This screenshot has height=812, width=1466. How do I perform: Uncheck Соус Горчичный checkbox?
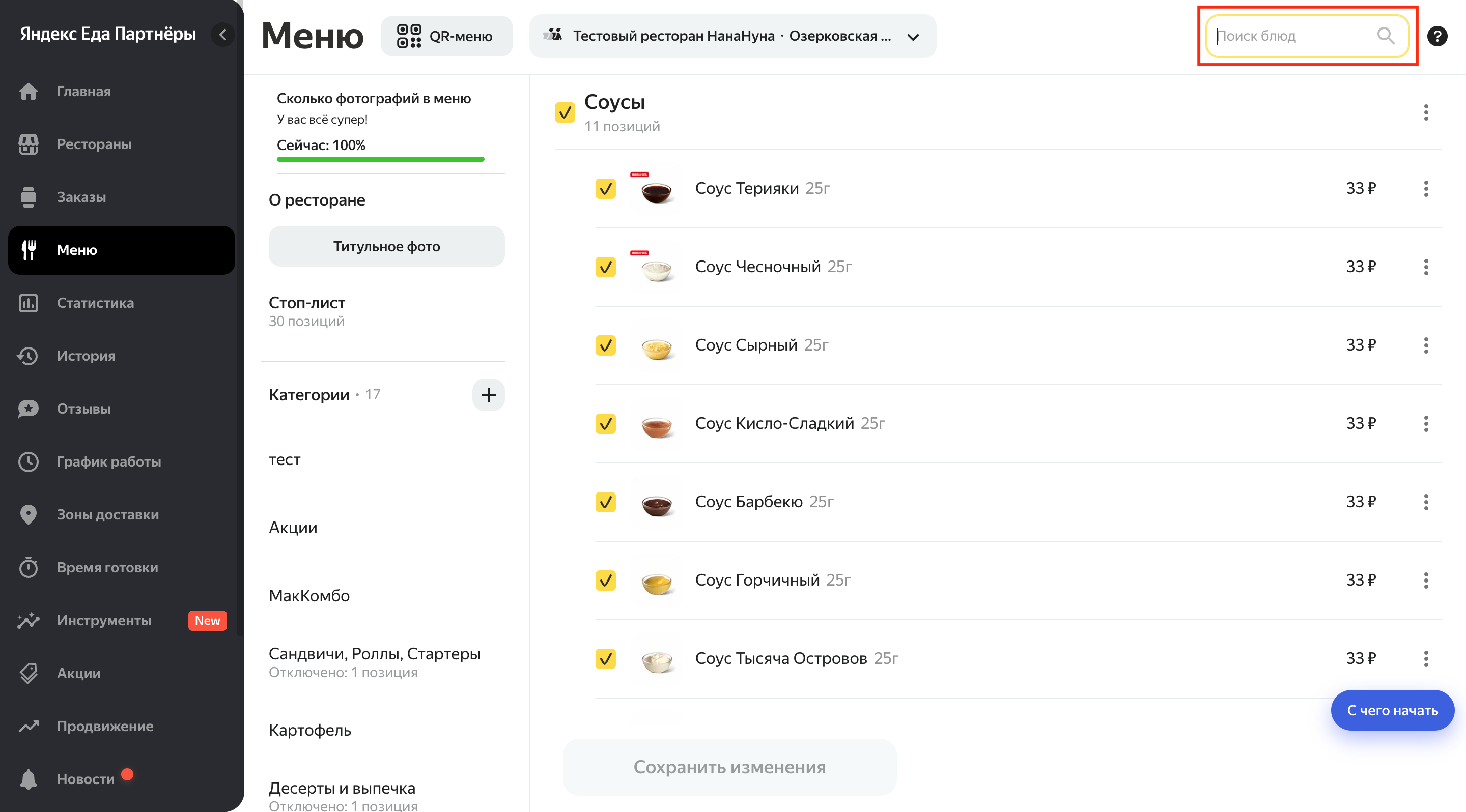click(x=606, y=580)
